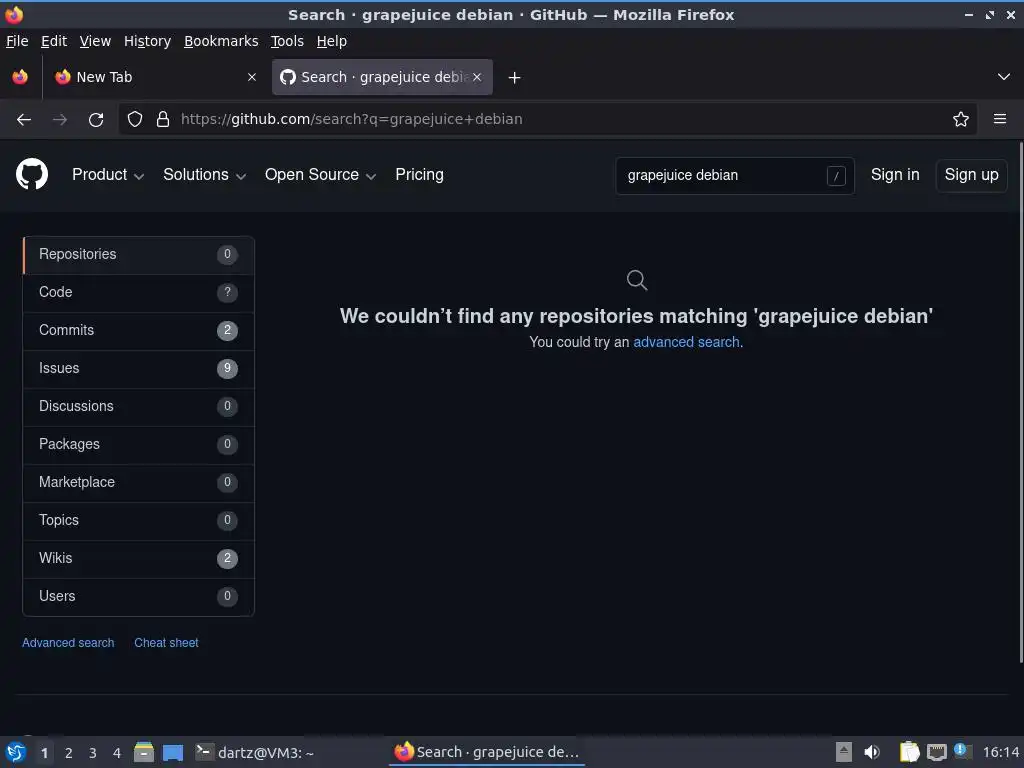Screen dimensions: 1024x768
Task: Go back with the browser back arrow
Action: coord(24,120)
